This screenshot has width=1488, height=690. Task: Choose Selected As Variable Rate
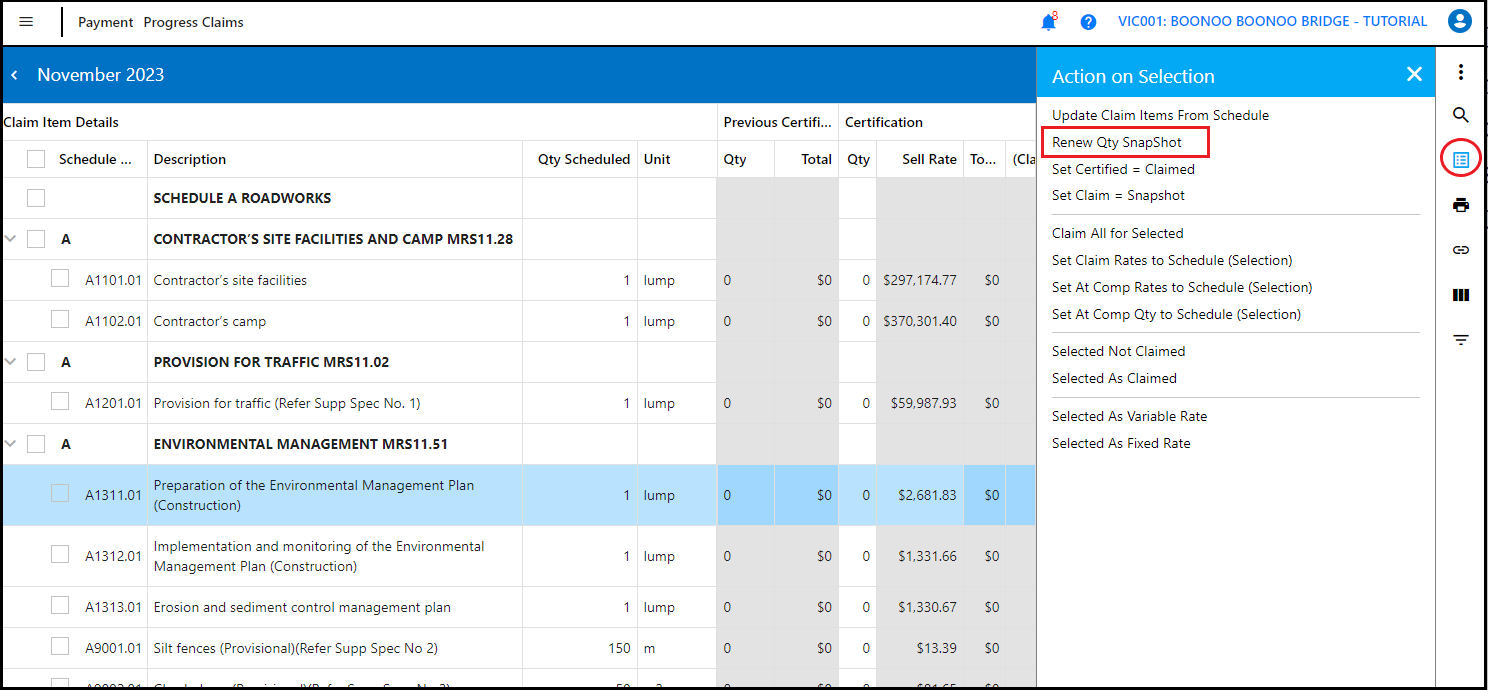pos(1129,416)
